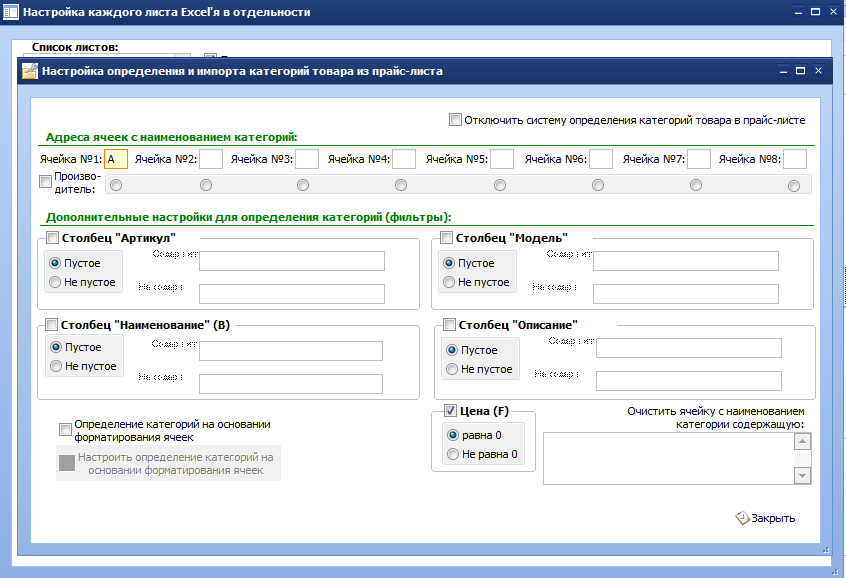846x578 pixels.
Task: Click Модель lower filter text field
Action: point(686,294)
